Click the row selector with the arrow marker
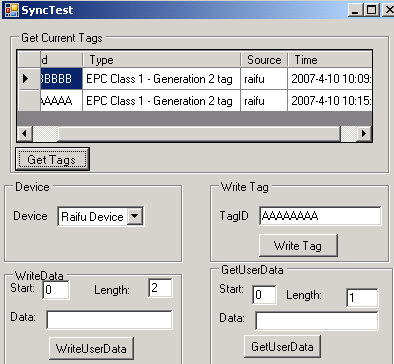The height and width of the screenshot is (364, 394). point(29,79)
